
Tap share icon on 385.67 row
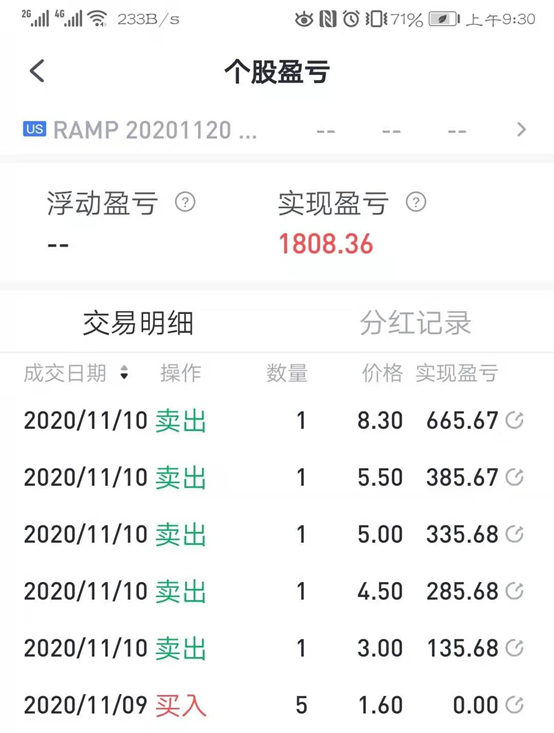coord(514,477)
